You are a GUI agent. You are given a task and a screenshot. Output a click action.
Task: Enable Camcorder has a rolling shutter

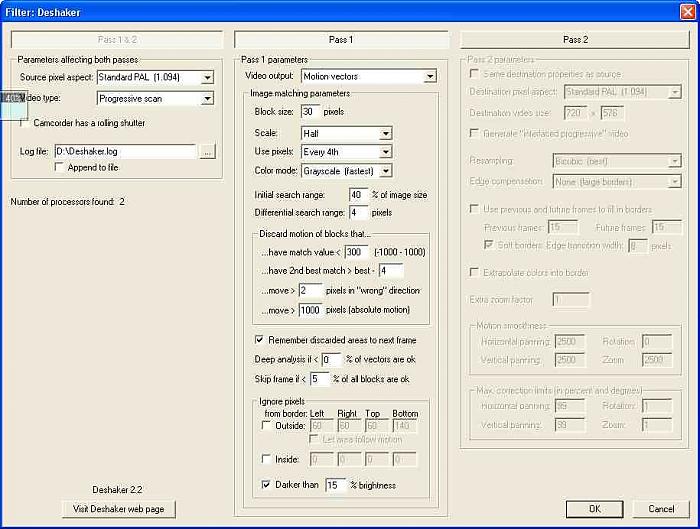pyautogui.click(x=26, y=123)
